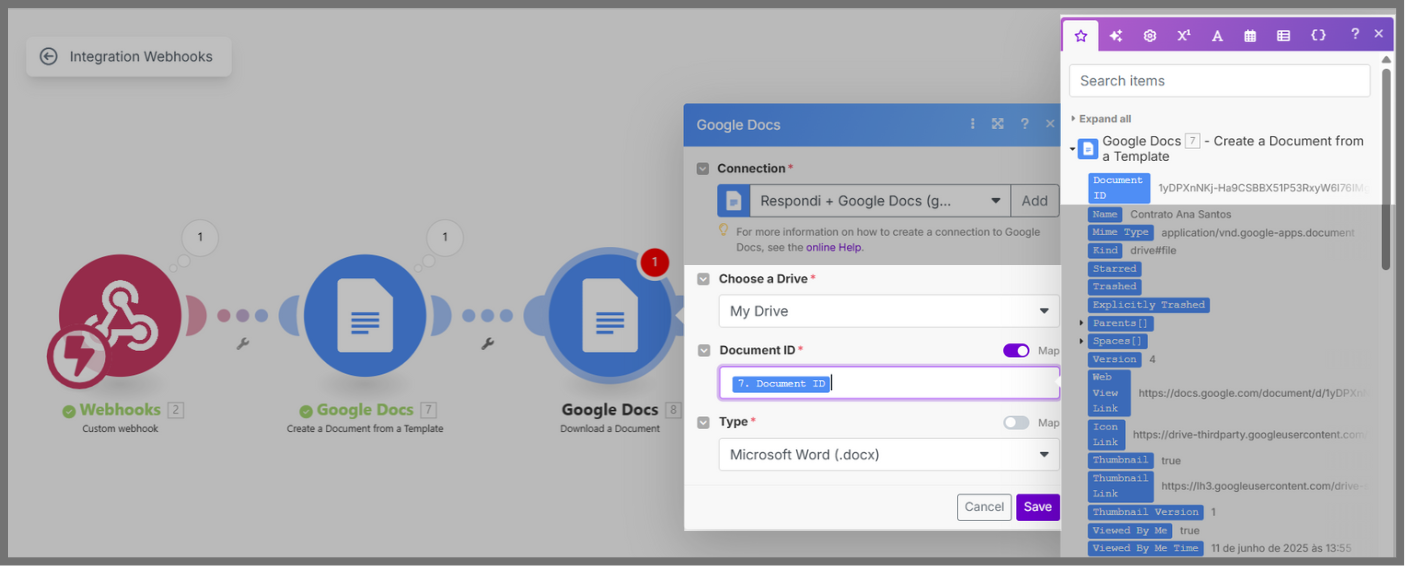Select the Kind variable pill
Screen dimensions: 1406x566
pyautogui.click(x=1105, y=250)
